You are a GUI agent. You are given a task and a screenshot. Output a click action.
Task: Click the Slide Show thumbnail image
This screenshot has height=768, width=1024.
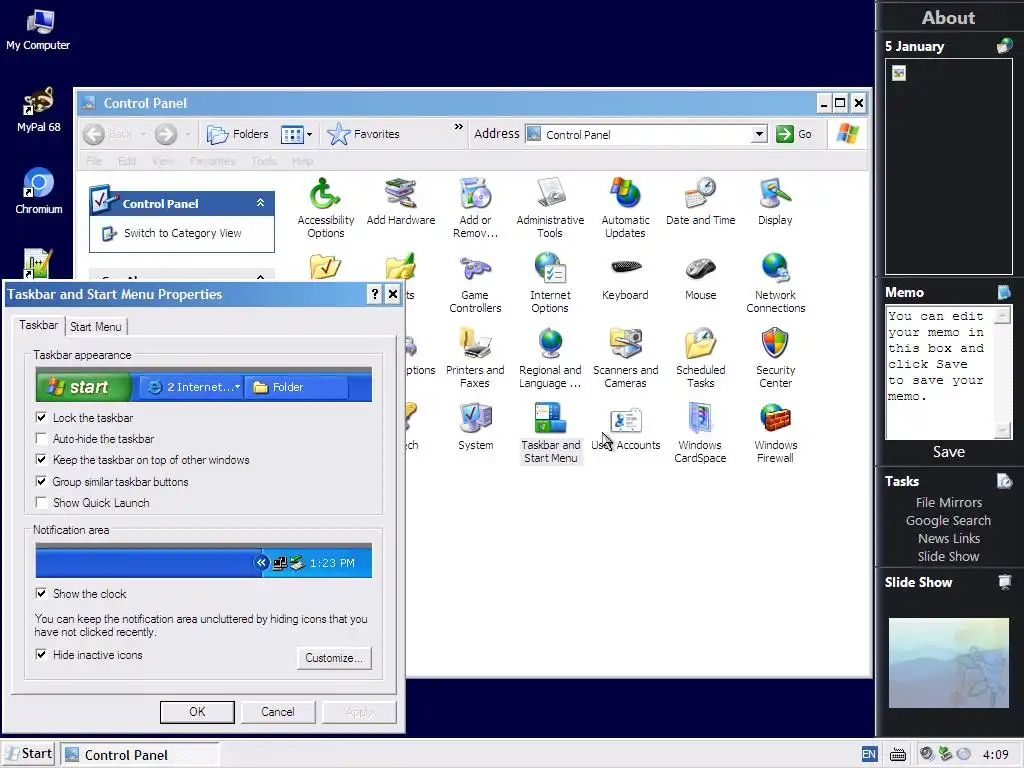coord(948,662)
